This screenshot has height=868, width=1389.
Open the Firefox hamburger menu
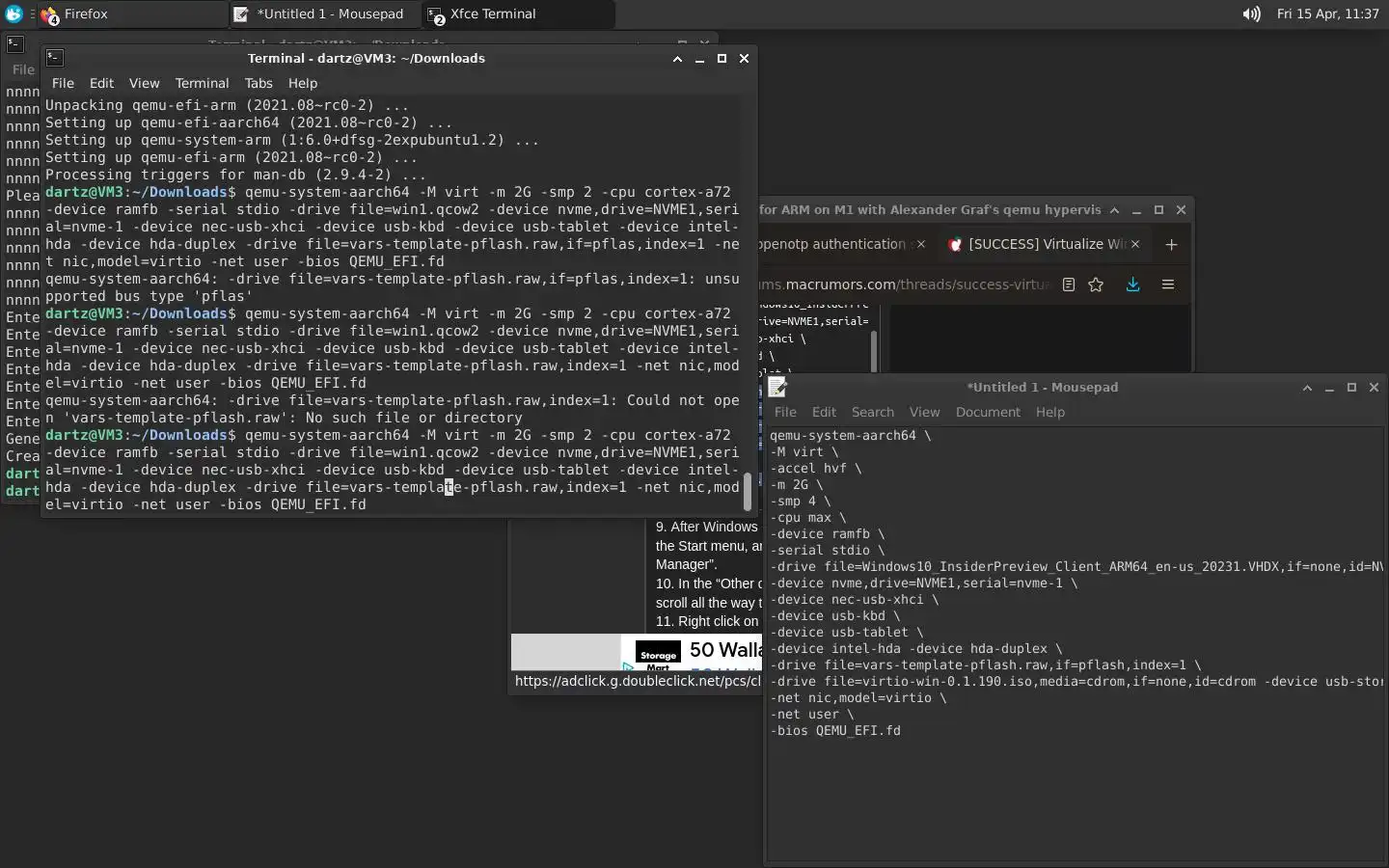(x=1168, y=285)
